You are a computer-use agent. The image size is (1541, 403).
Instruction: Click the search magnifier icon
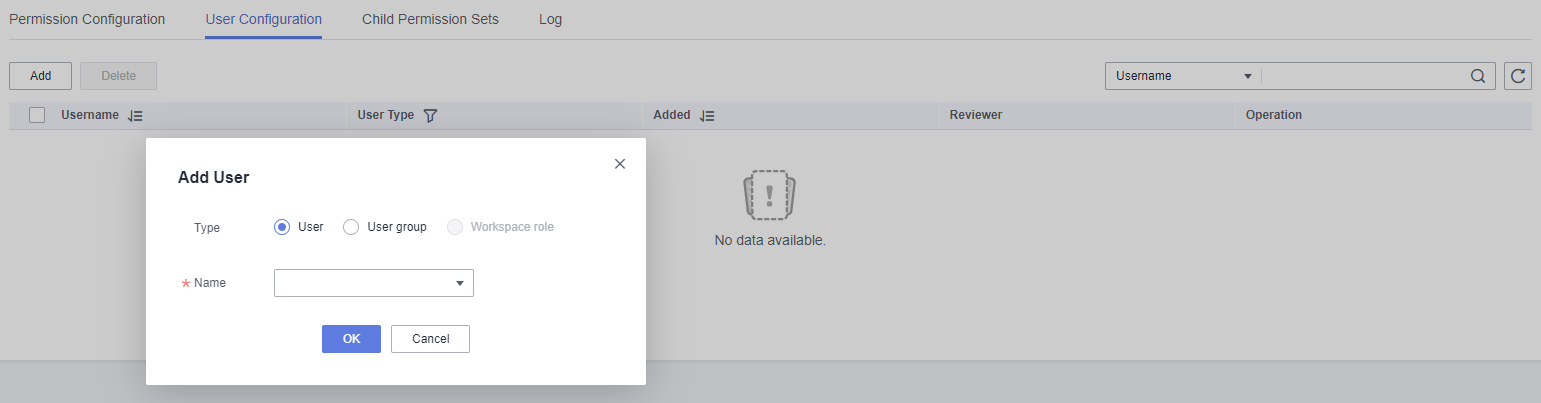(1478, 76)
